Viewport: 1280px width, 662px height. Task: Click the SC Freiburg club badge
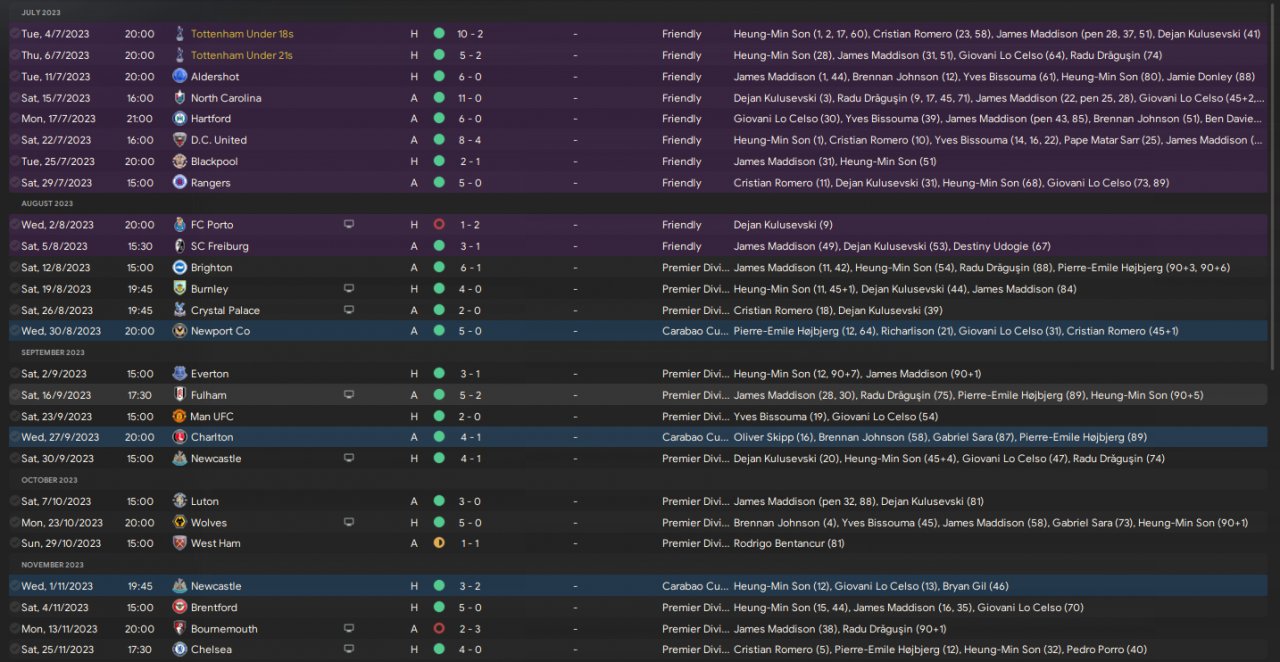pyautogui.click(x=180, y=246)
